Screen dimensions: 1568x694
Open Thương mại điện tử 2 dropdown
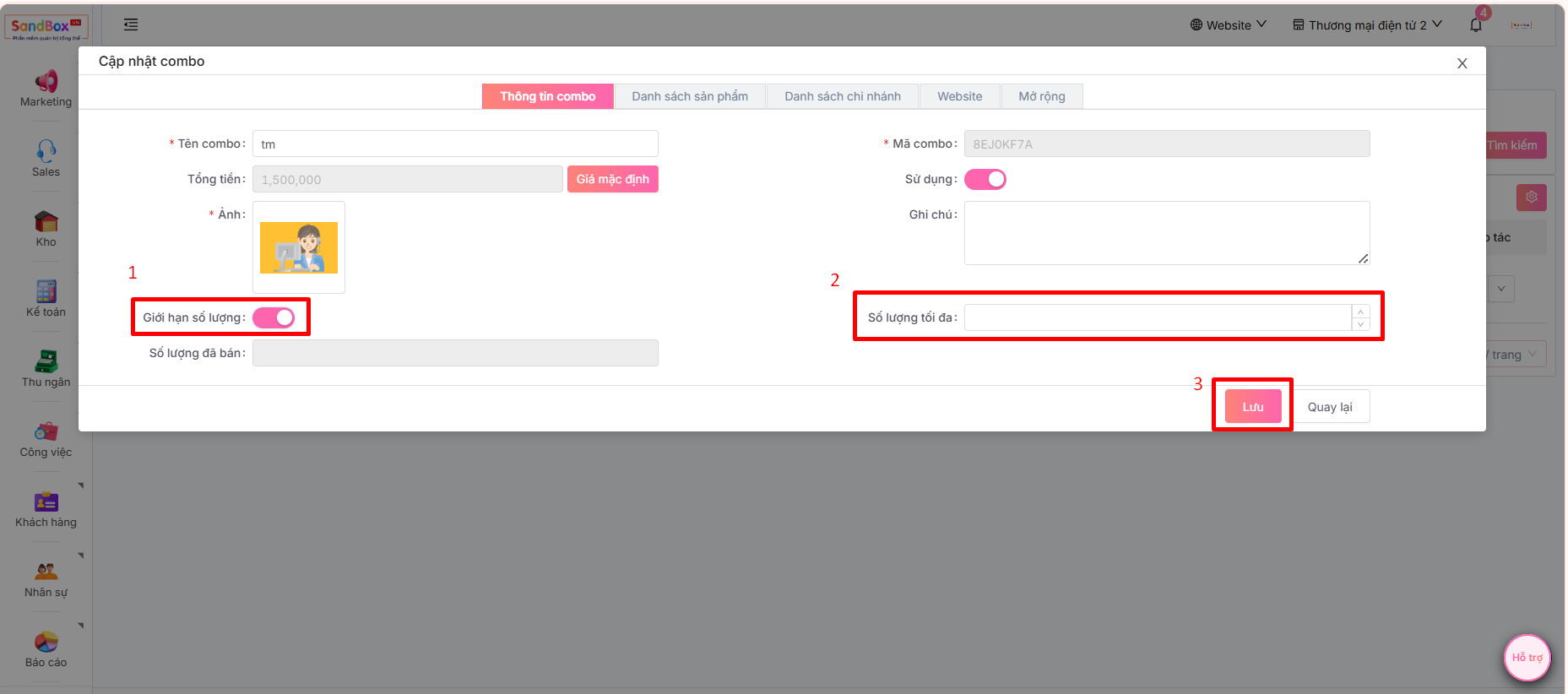1367,25
